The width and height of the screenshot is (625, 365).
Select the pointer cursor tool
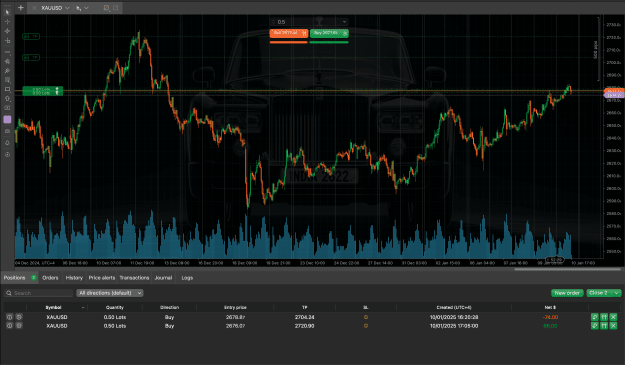tap(7, 12)
